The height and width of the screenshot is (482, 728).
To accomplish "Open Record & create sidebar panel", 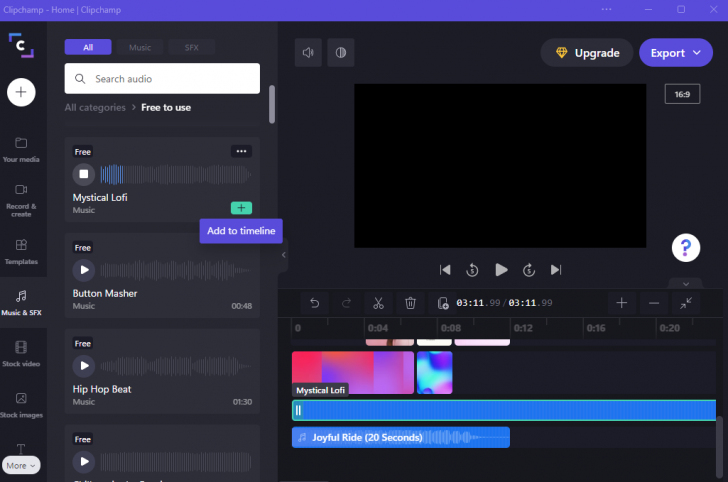I will 21,201.
